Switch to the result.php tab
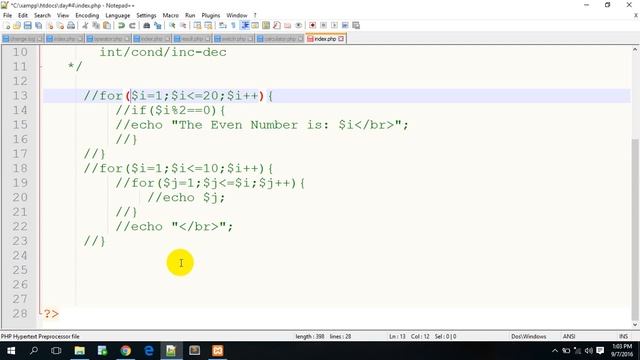 192,39
